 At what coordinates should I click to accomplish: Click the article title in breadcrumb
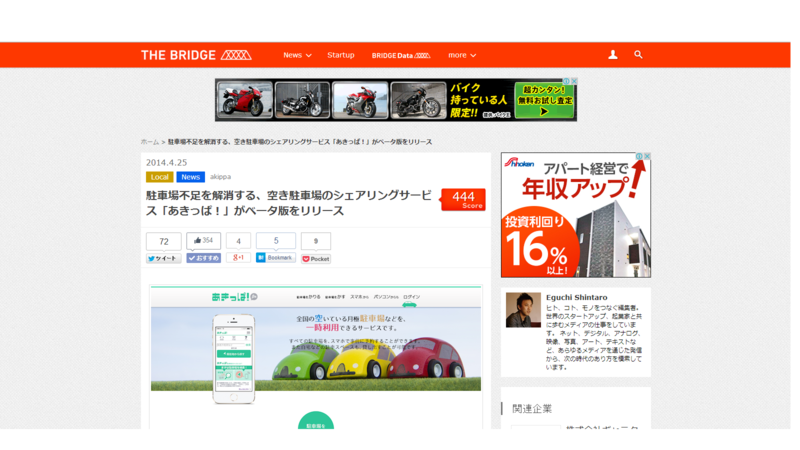coord(300,142)
